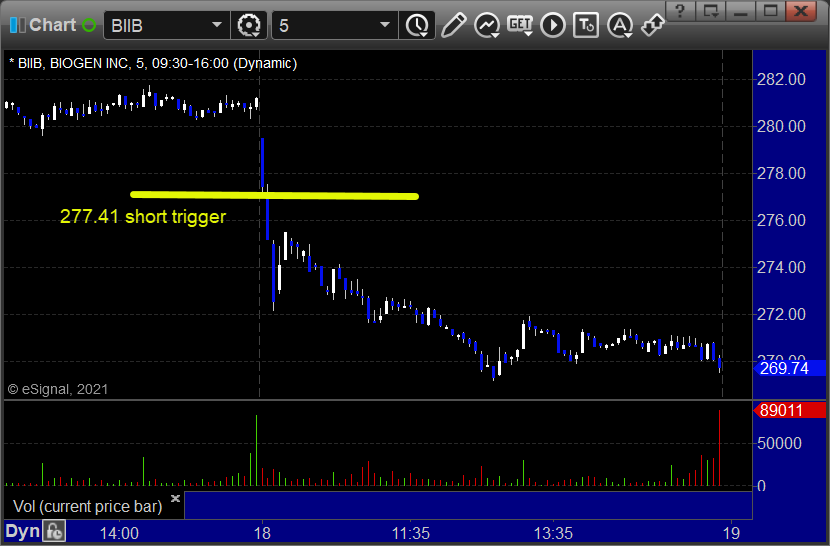Expand the BIIB symbol dropdown arrow
This screenshot has height=546, width=830.
click(x=216, y=25)
